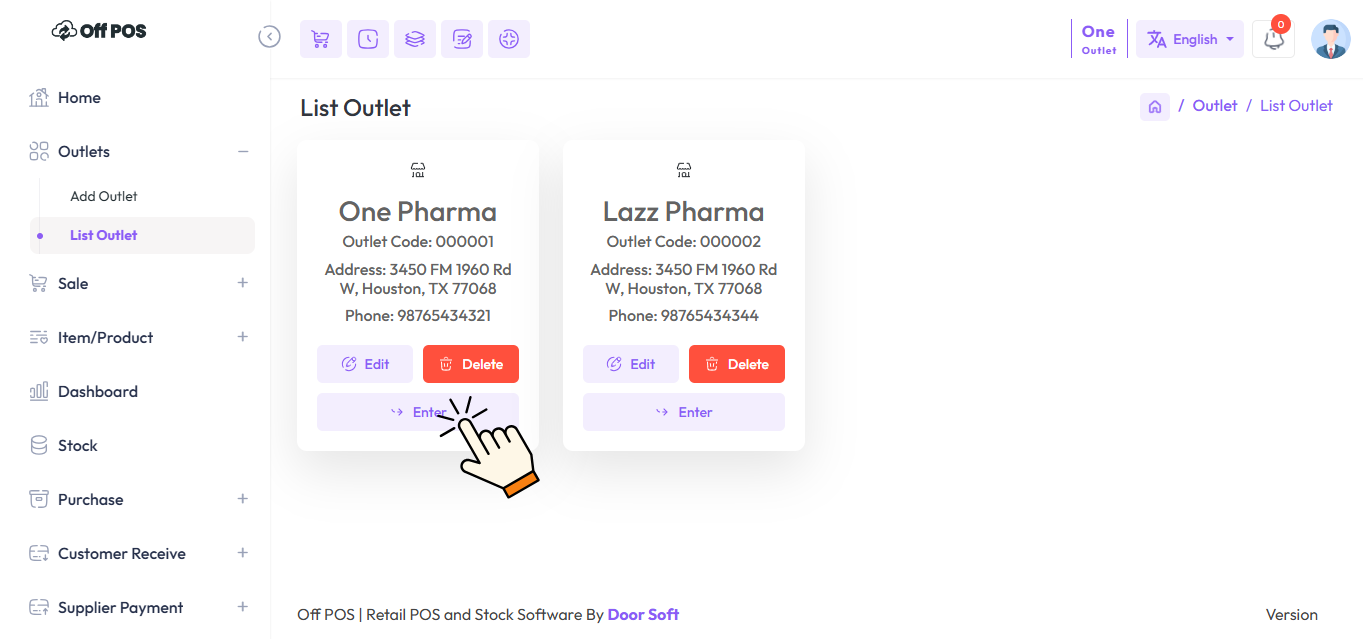The height and width of the screenshot is (639, 1363).
Task: Open the crosshair quick-access toolbar icon
Action: [508, 38]
